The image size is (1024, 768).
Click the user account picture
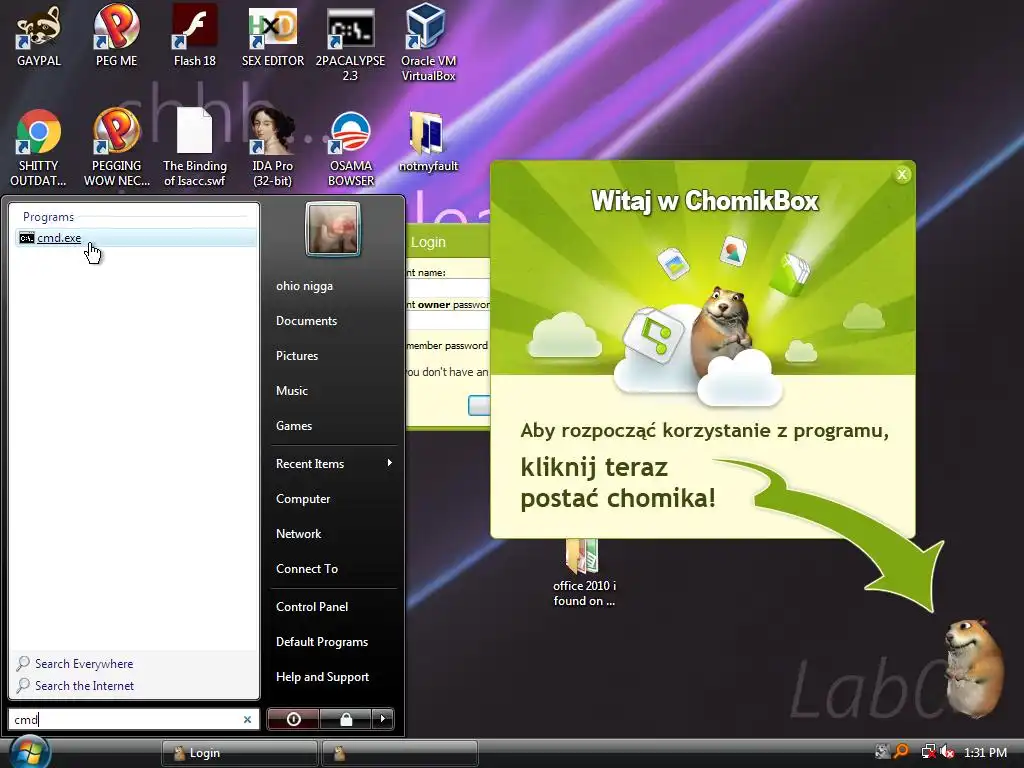(x=333, y=229)
